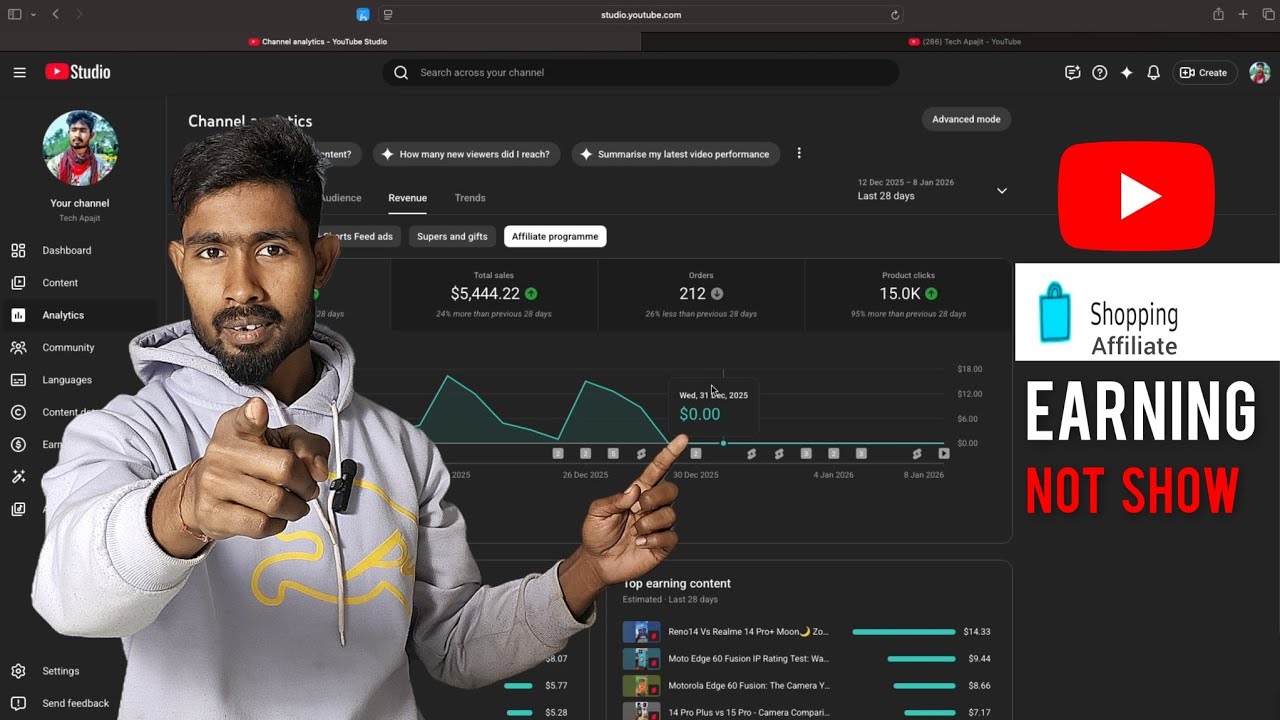This screenshot has height=720, width=1280.
Task: Click the $14.33 earnings value
Action: [977, 632]
